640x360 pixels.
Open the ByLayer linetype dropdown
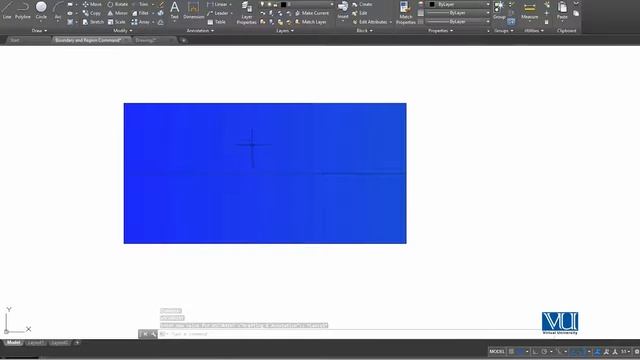click(458, 22)
